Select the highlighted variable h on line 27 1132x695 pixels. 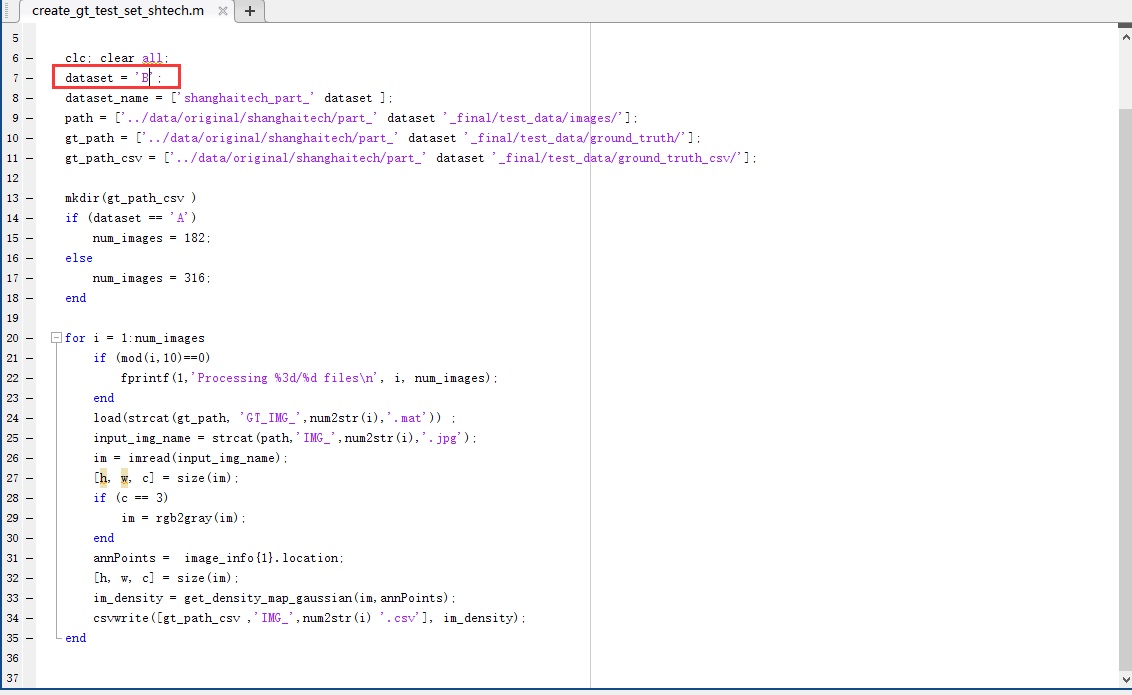click(101, 478)
